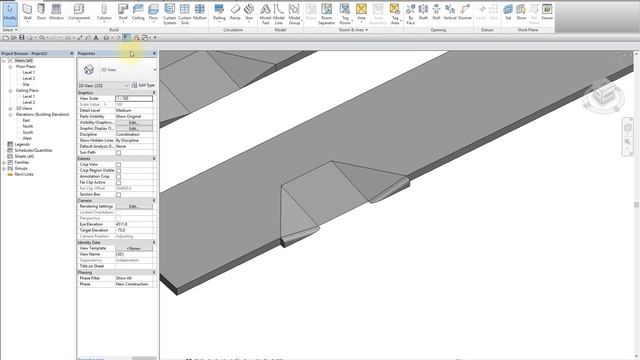Choose the Wall opening tool
Image resolution: width=640 pixels, height=360 pixels.
click(436, 12)
